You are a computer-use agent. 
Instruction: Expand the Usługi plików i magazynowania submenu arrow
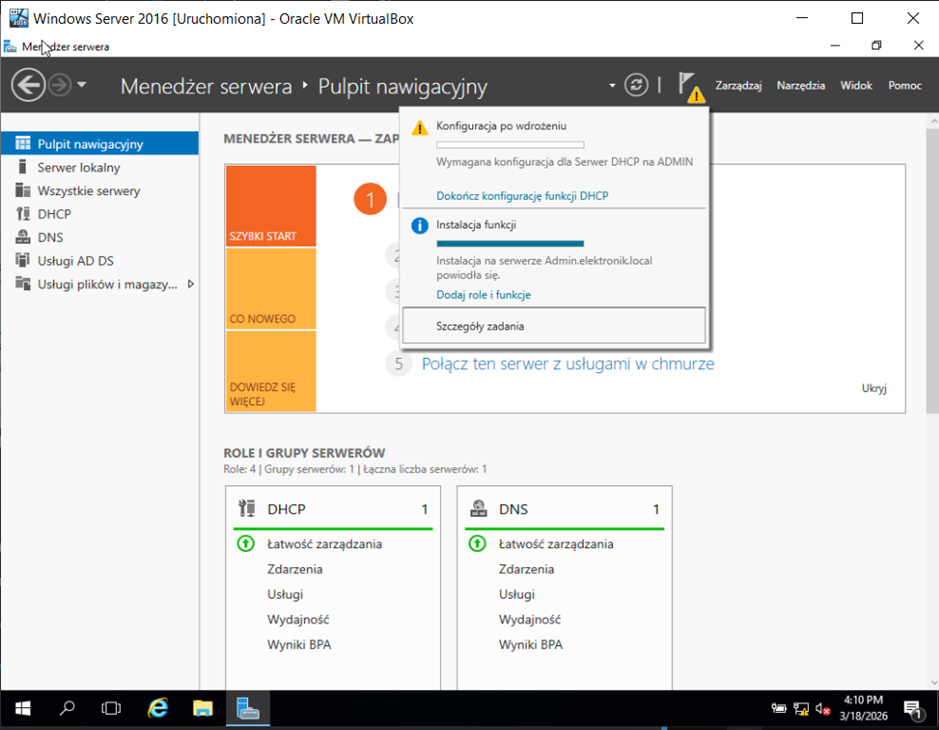click(190, 284)
